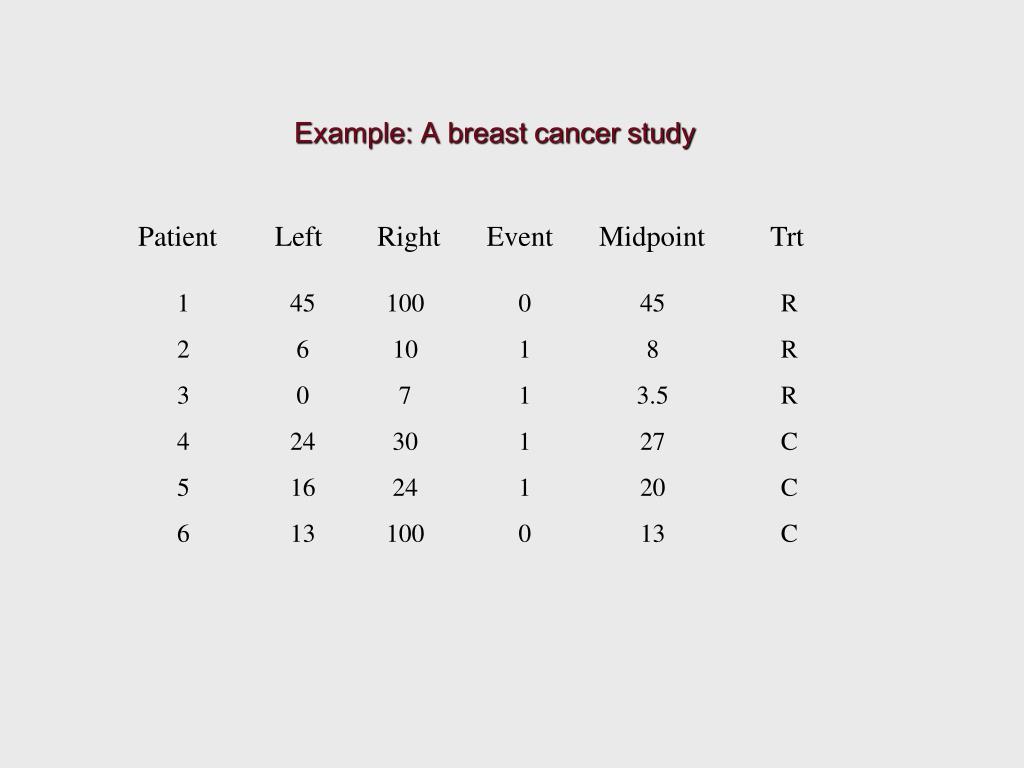
Task: Select the Event column header
Action: tap(519, 236)
